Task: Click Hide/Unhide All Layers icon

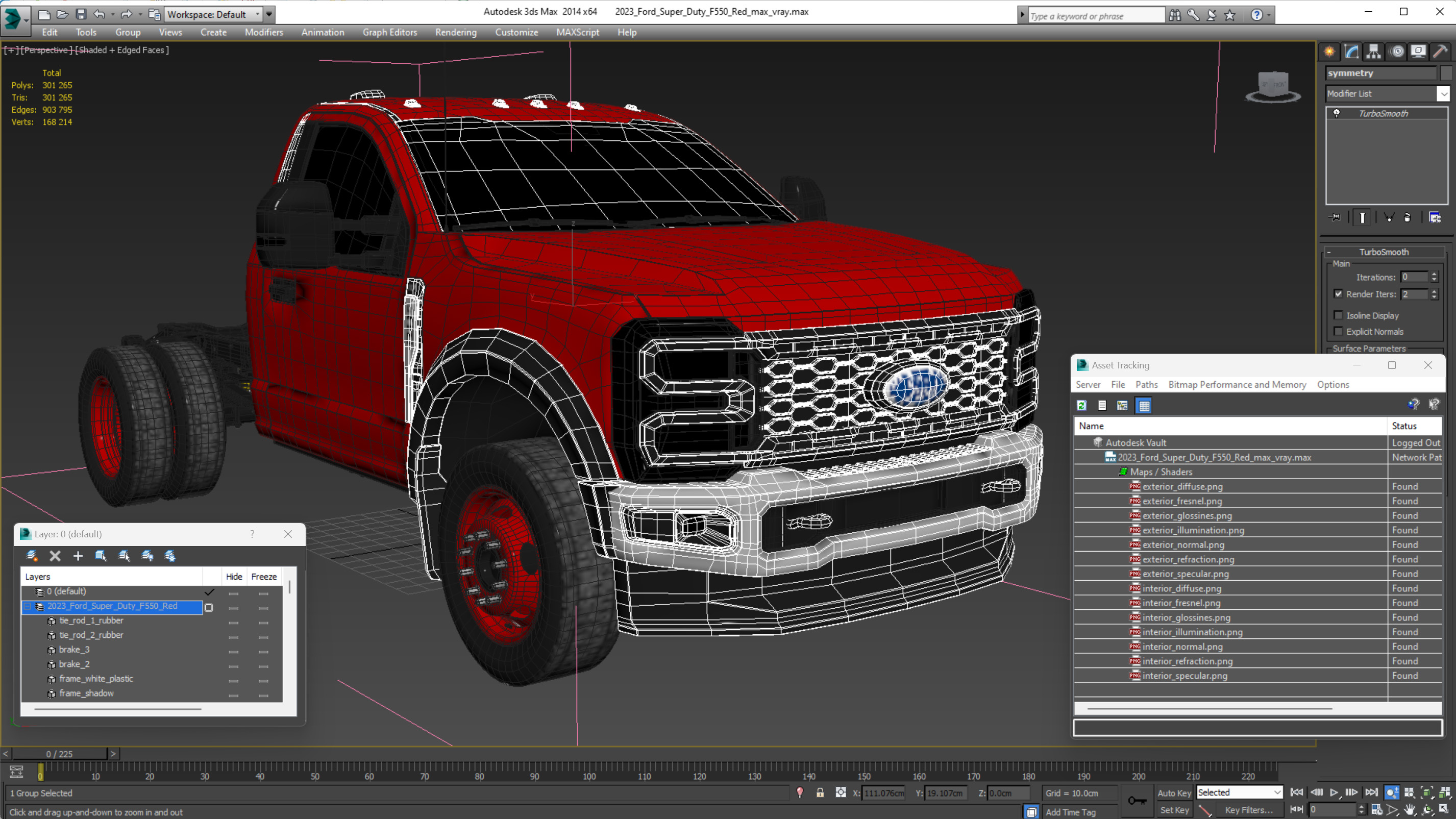Action: [x=147, y=556]
